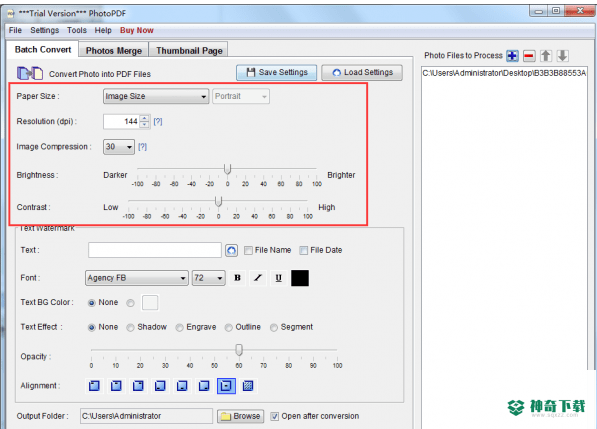Set watermark alignment to top-center
This screenshot has width=597, height=429.
click(116, 386)
